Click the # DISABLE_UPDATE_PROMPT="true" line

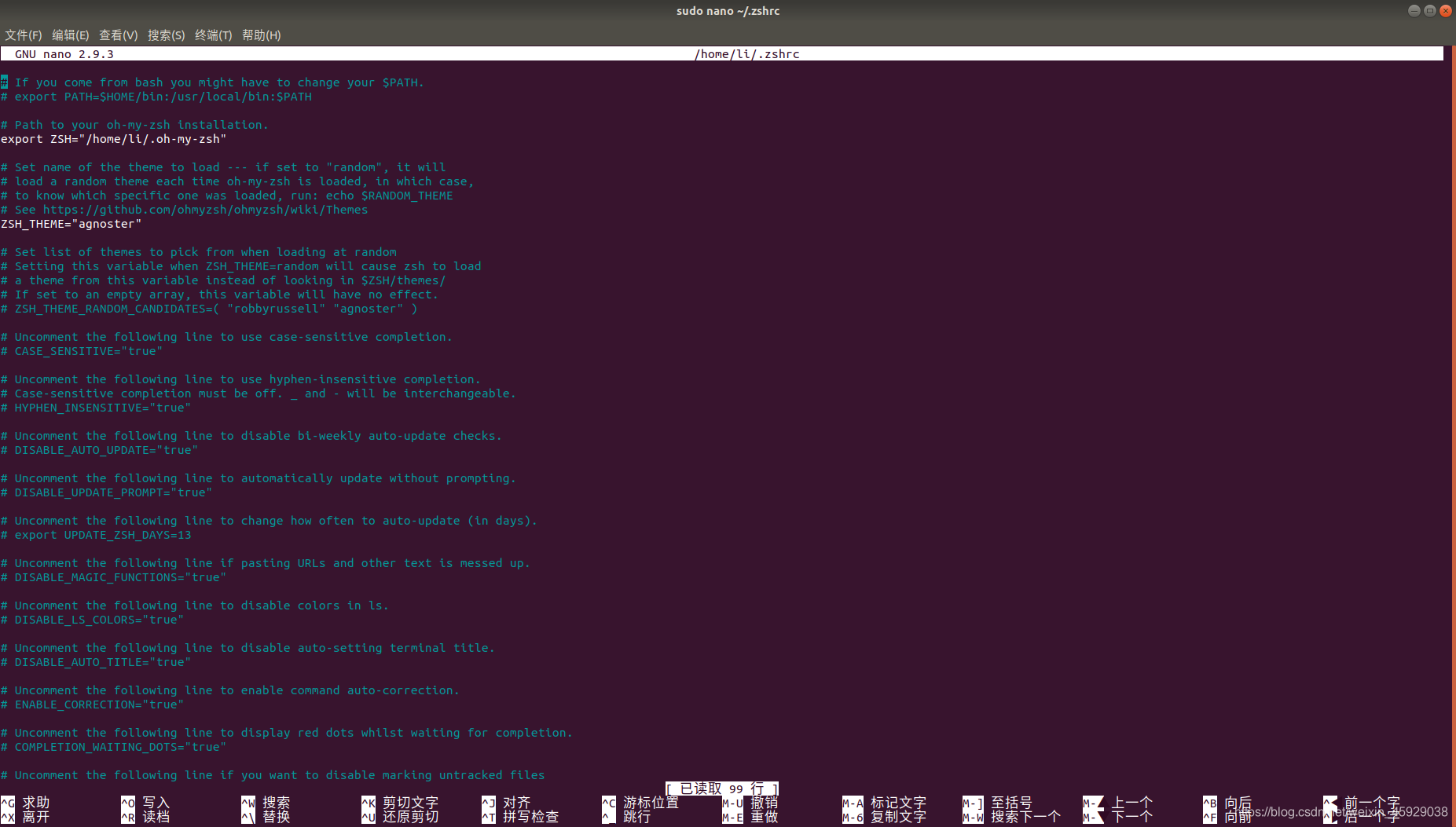(107, 492)
